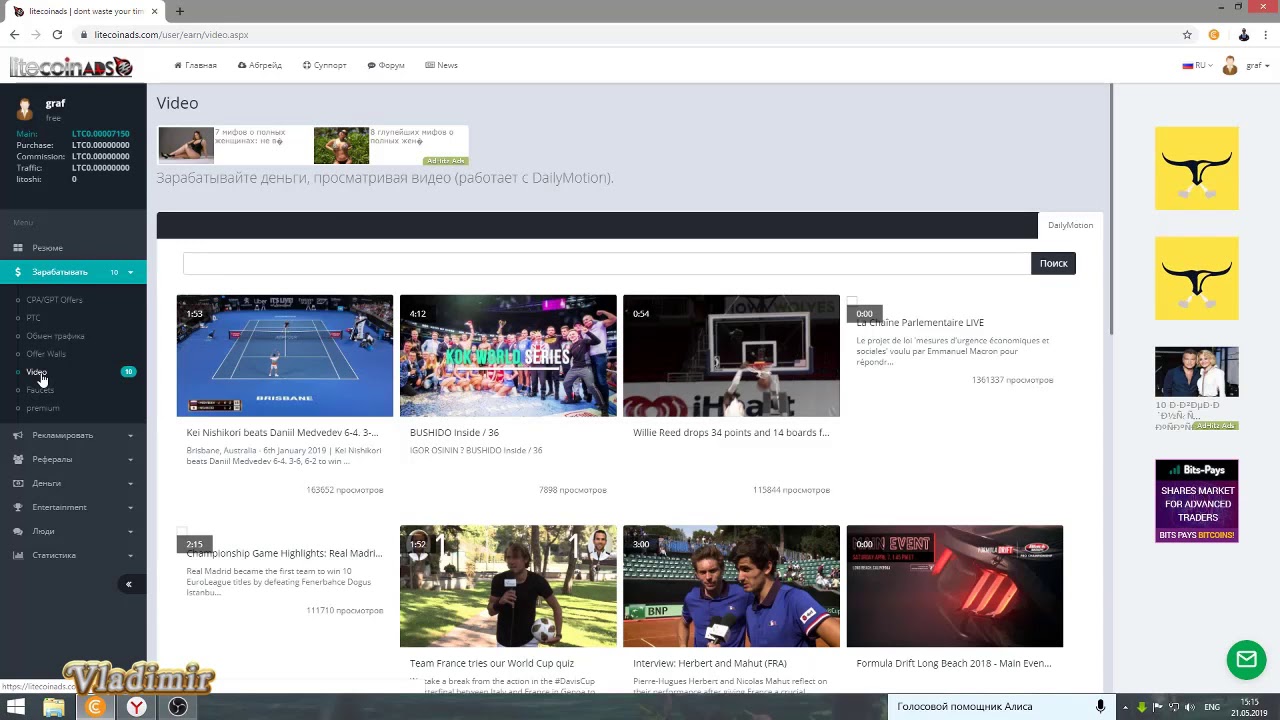Viewport: 1280px width, 720px height.
Task: Select the DailyMotion tab
Action: point(1070,225)
